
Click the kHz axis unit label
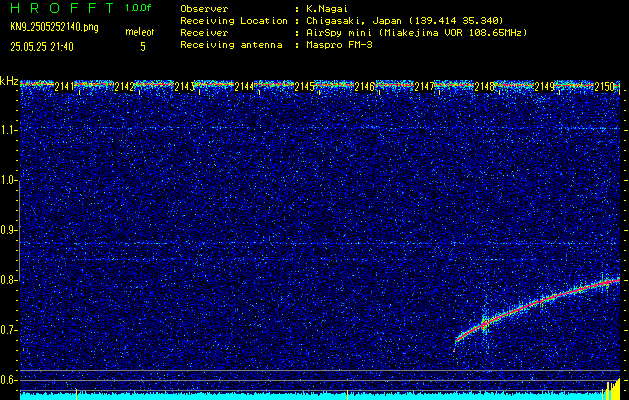[9, 81]
